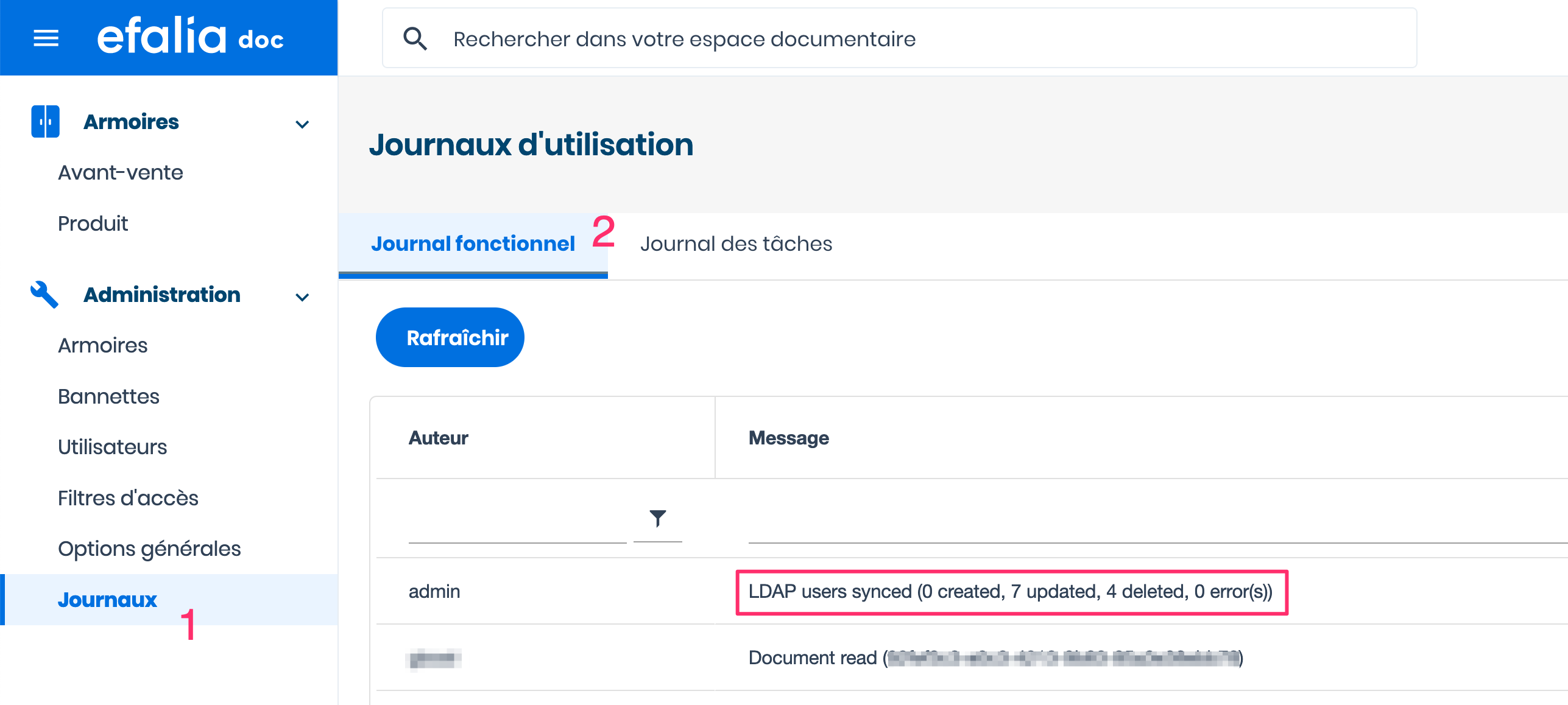Collapse the Armoires section chevron
Image resolution: width=1568 pixels, height=705 pixels.
point(302,124)
